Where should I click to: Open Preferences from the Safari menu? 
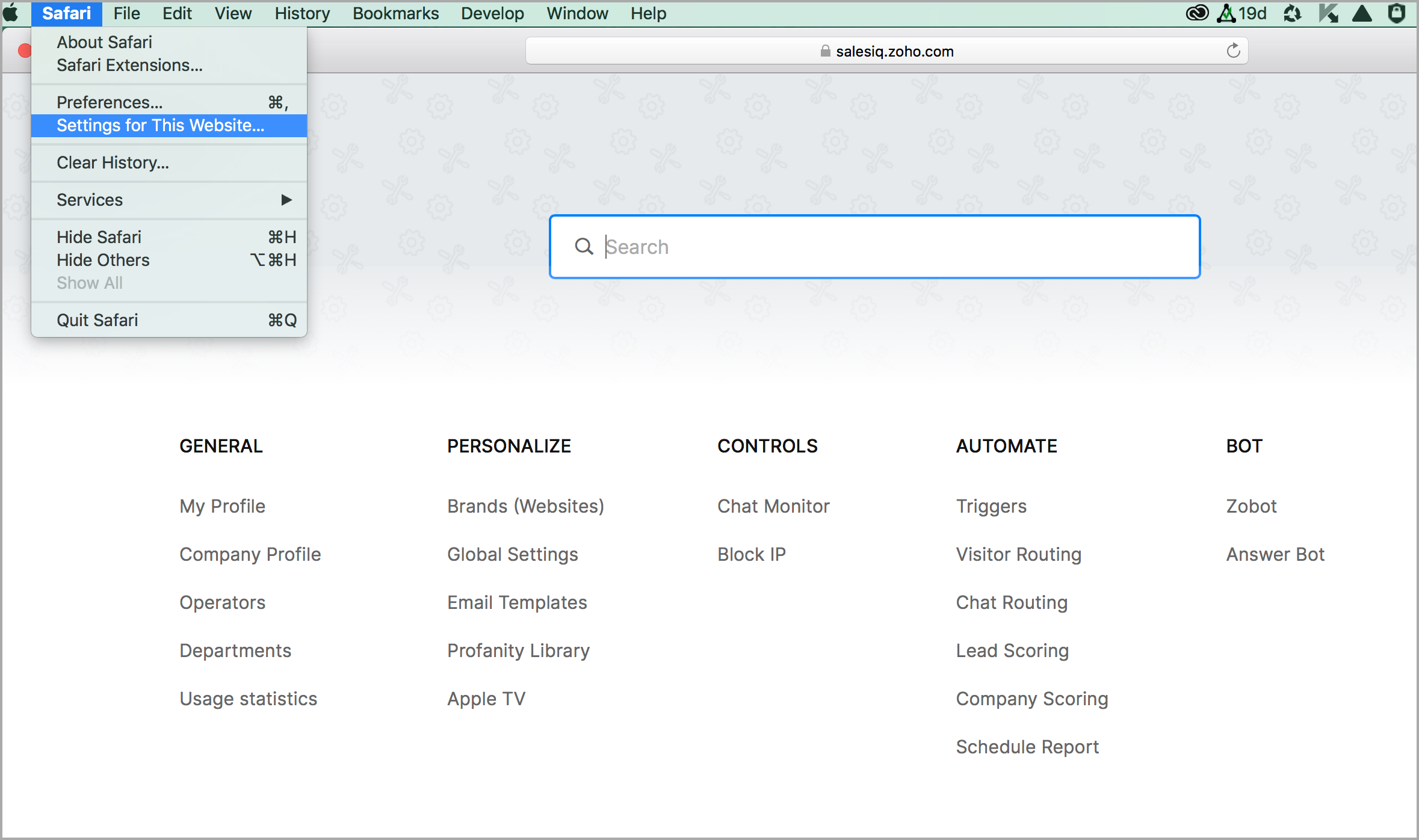(x=110, y=102)
